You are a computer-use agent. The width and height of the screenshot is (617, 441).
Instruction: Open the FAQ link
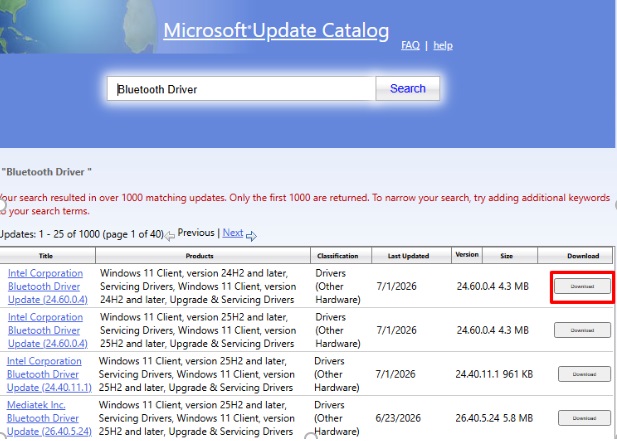[410, 45]
